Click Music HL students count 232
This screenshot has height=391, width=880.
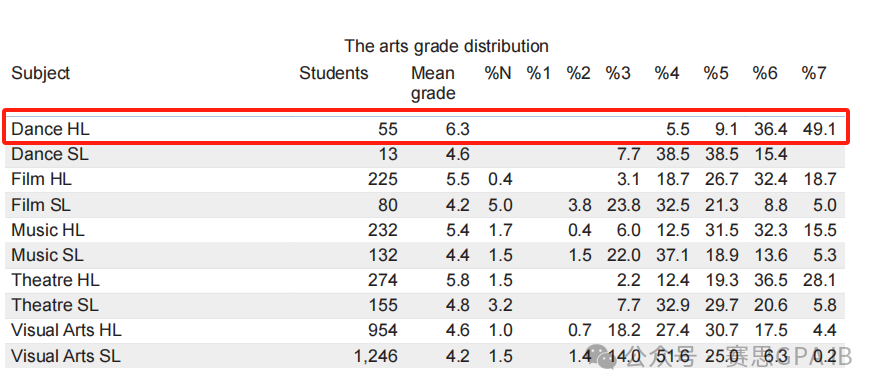coord(383,230)
